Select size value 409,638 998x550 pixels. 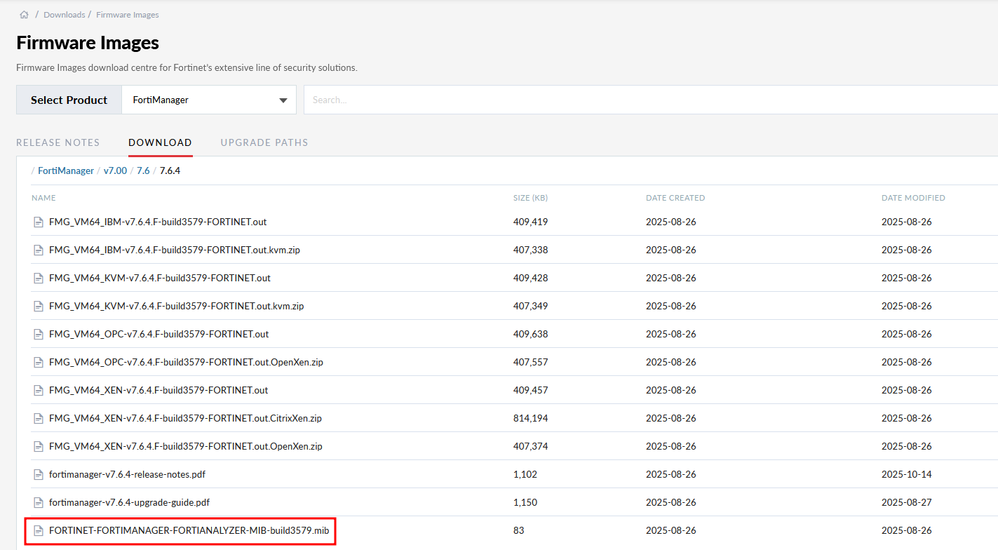point(530,334)
